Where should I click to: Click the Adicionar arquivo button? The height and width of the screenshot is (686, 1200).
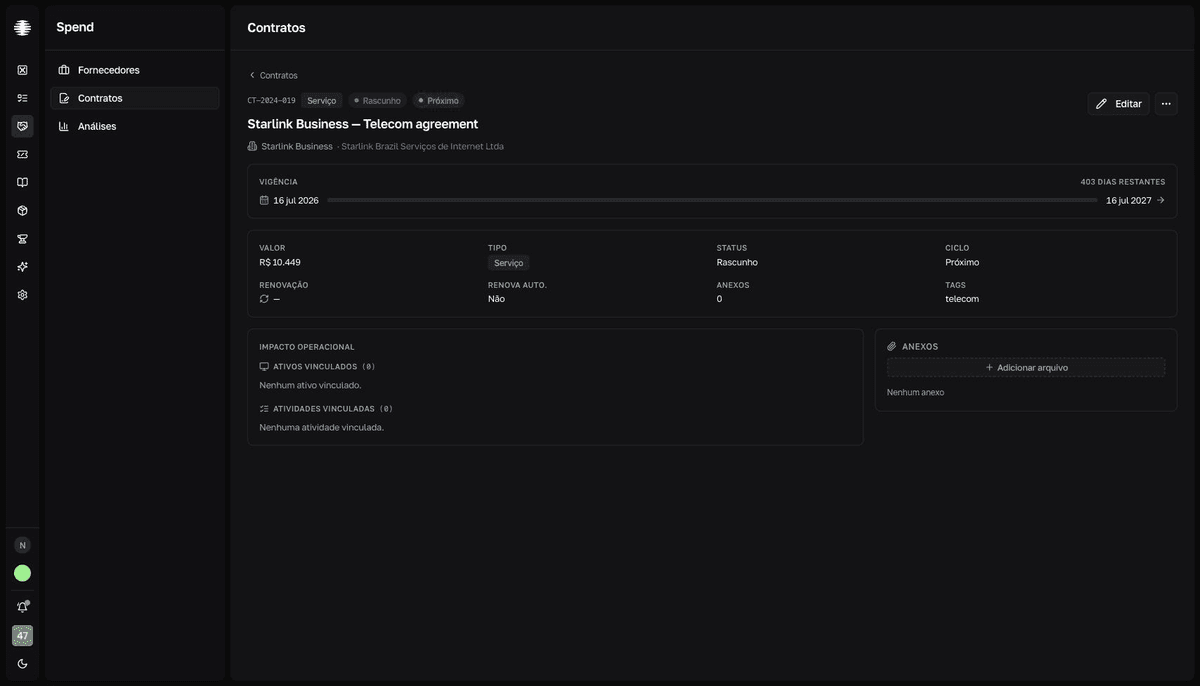[1026, 367]
